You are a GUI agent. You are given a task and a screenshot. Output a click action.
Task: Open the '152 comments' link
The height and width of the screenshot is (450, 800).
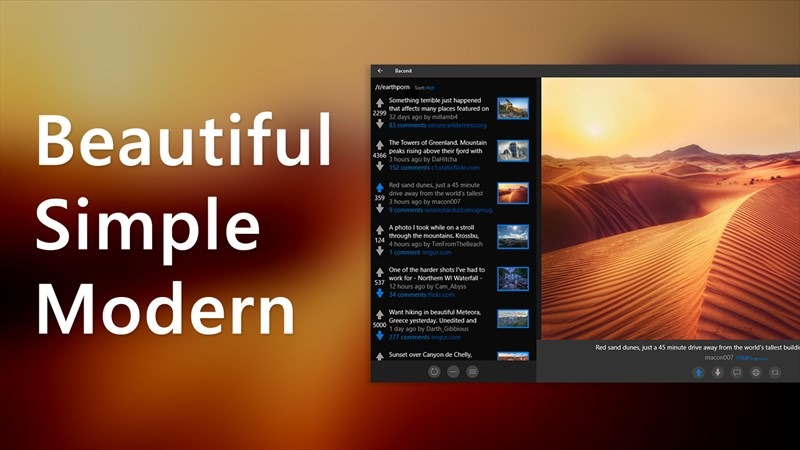click(x=409, y=167)
